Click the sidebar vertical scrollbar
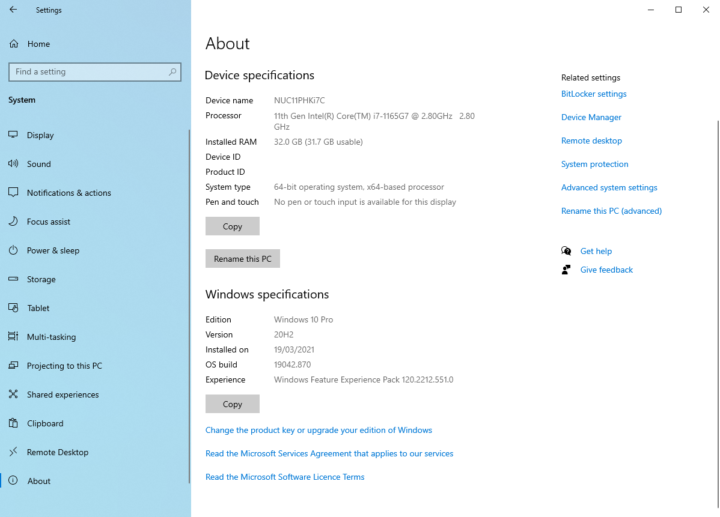Viewport: 720px width, 517px height. tap(189, 306)
